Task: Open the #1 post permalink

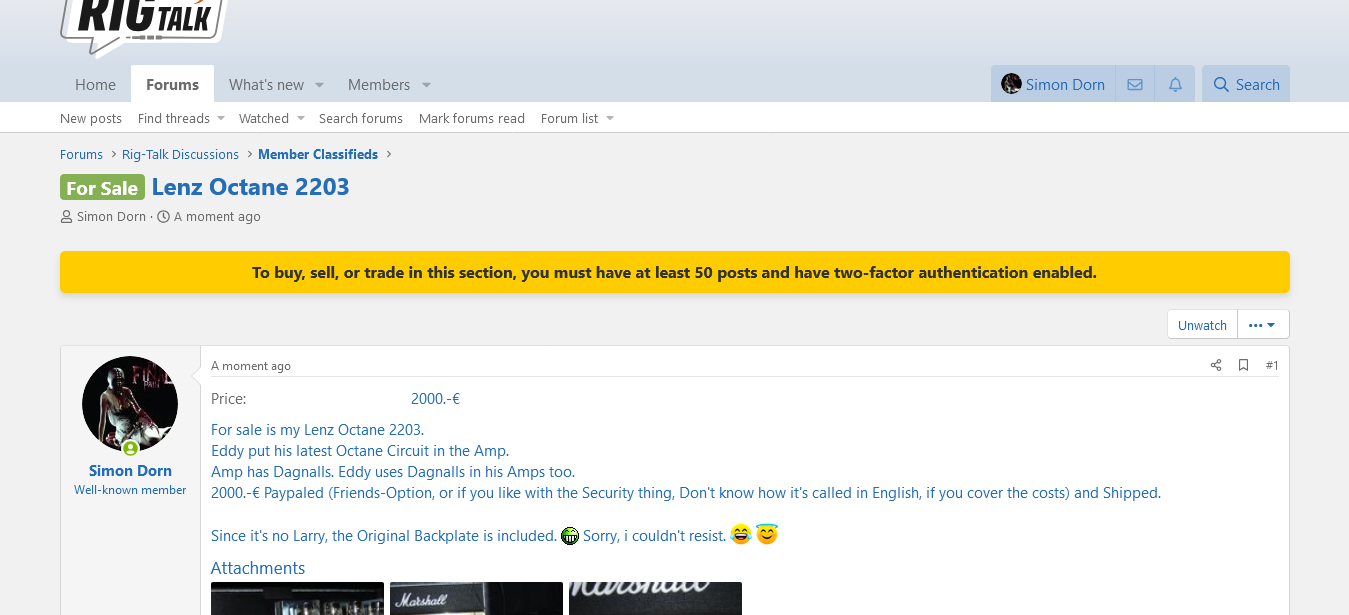Action: (1272, 365)
